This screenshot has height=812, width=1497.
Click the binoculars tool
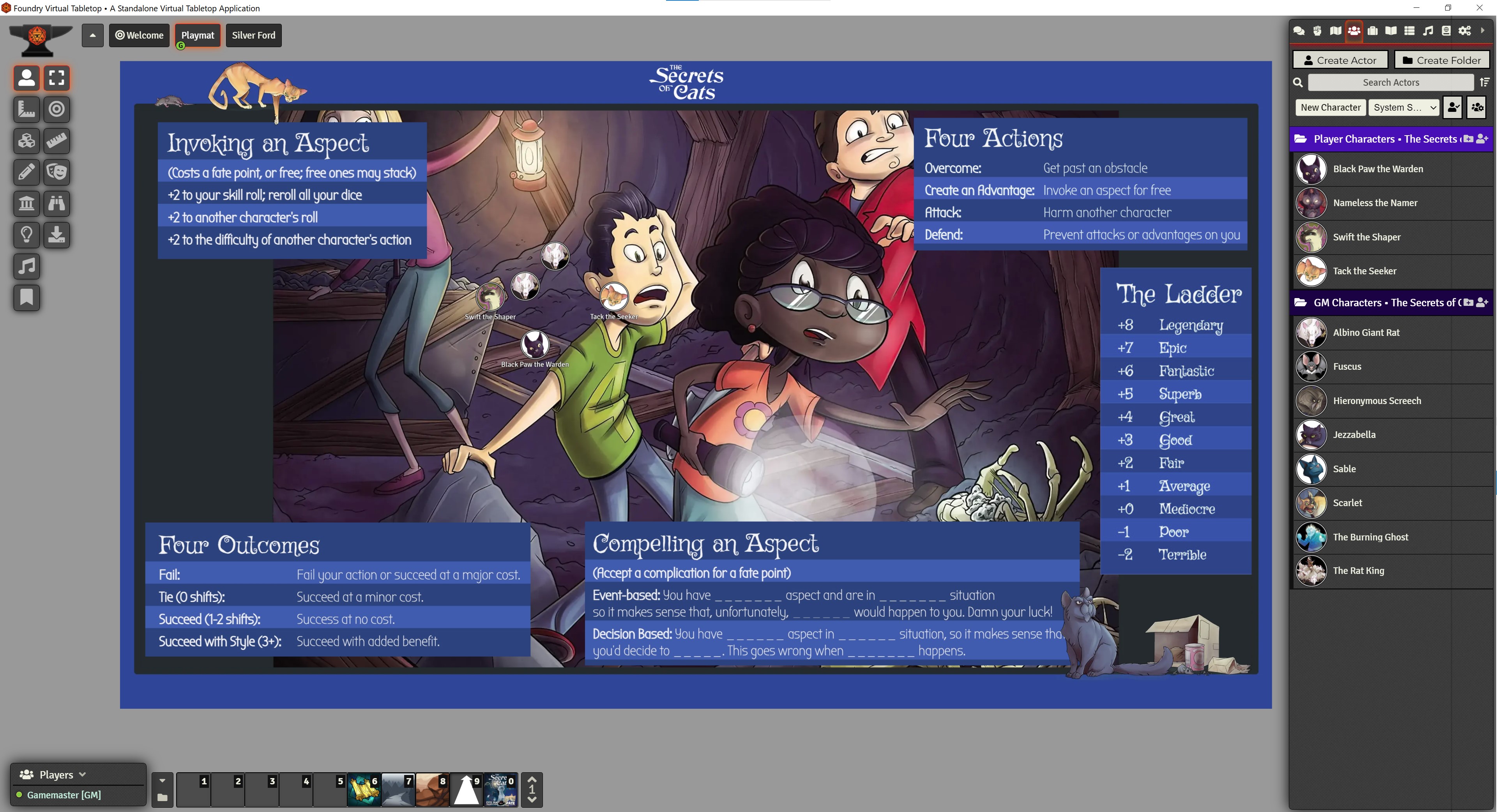(x=57, y=203)
